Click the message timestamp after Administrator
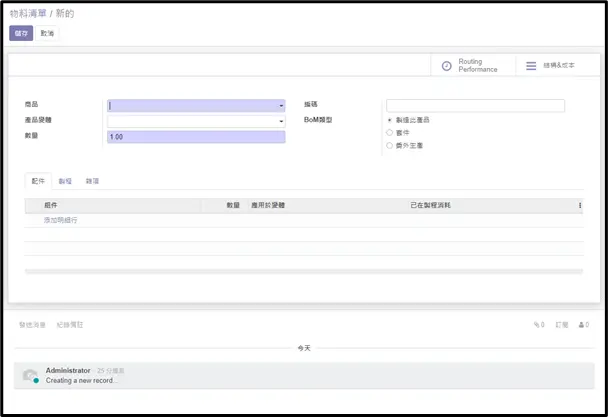 [111, 371]
